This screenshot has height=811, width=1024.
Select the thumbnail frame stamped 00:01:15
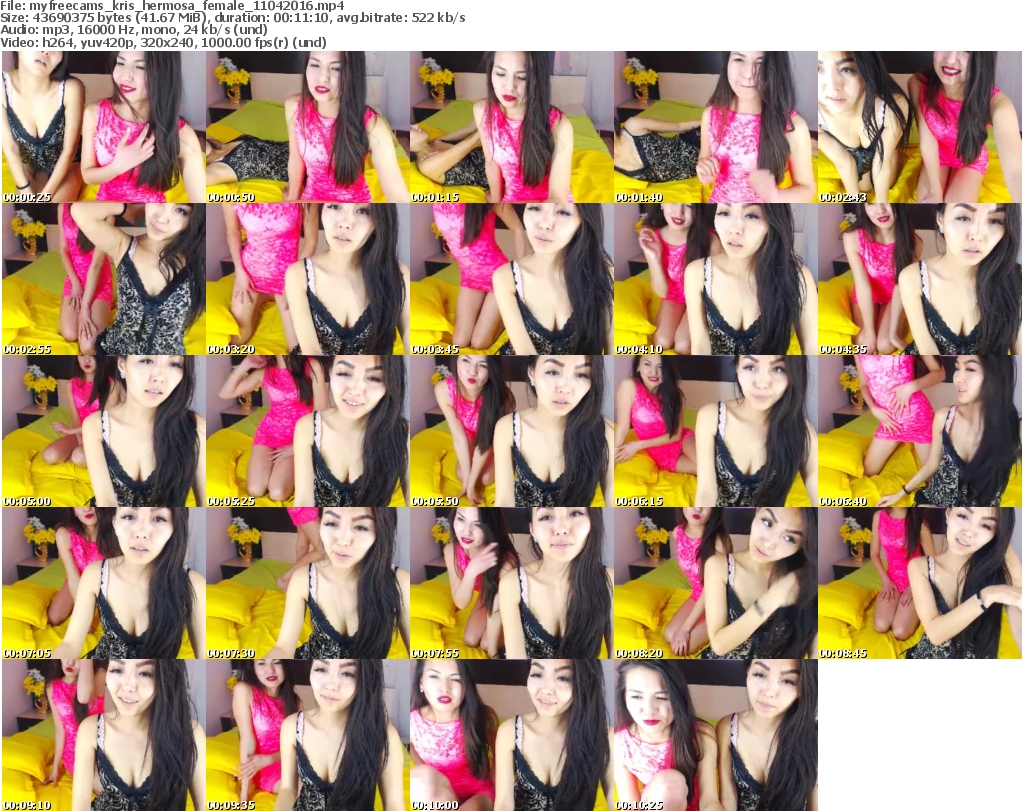click(x=511, y=127)
